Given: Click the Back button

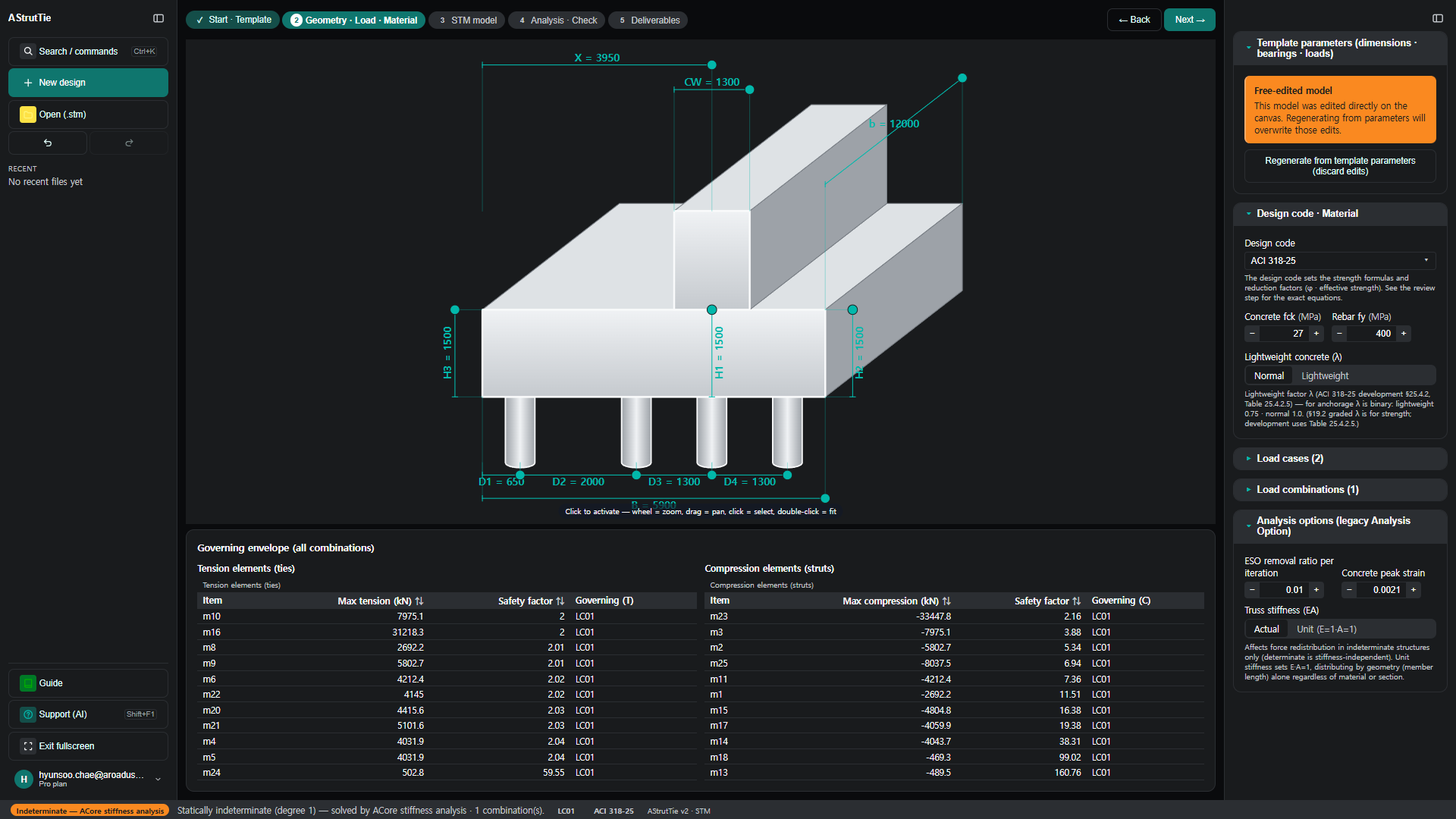Looking at the screenshot, I should pos(1134,20).
